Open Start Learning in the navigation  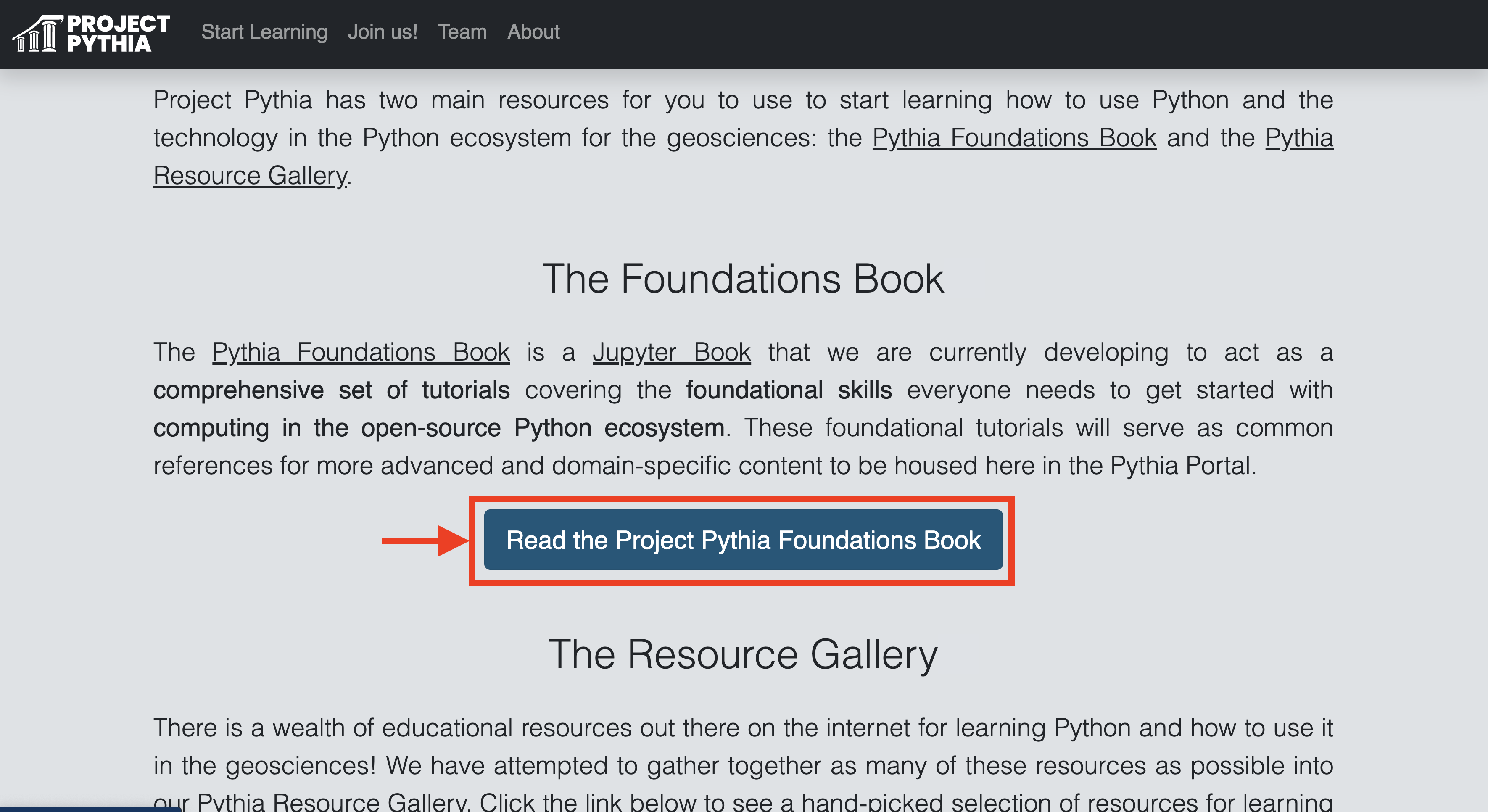(264, 32)
